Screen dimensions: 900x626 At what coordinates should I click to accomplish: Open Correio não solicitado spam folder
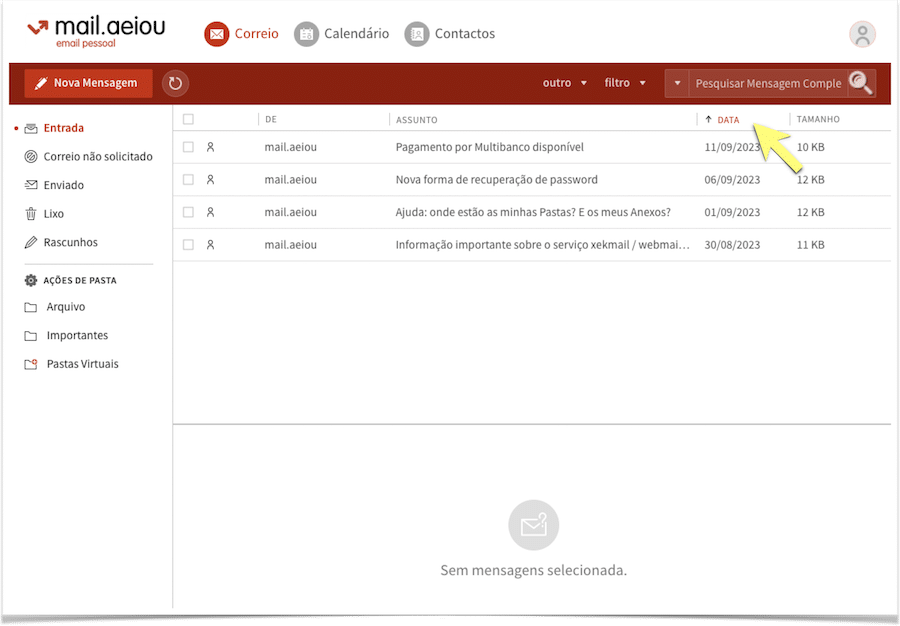click(x=97, y=157)
